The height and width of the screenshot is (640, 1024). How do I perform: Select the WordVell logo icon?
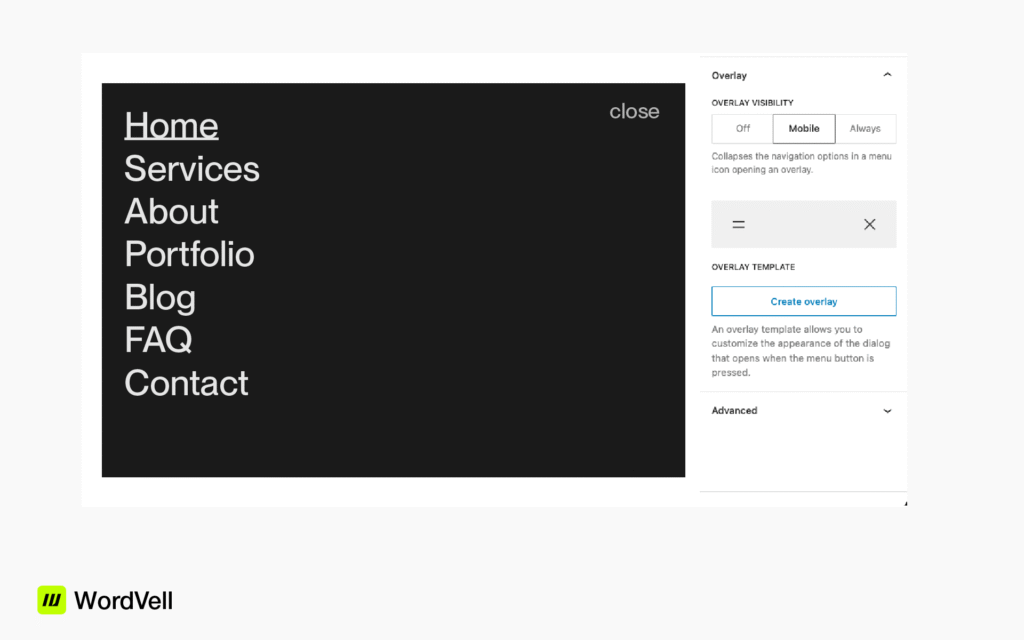pos(51,600)
